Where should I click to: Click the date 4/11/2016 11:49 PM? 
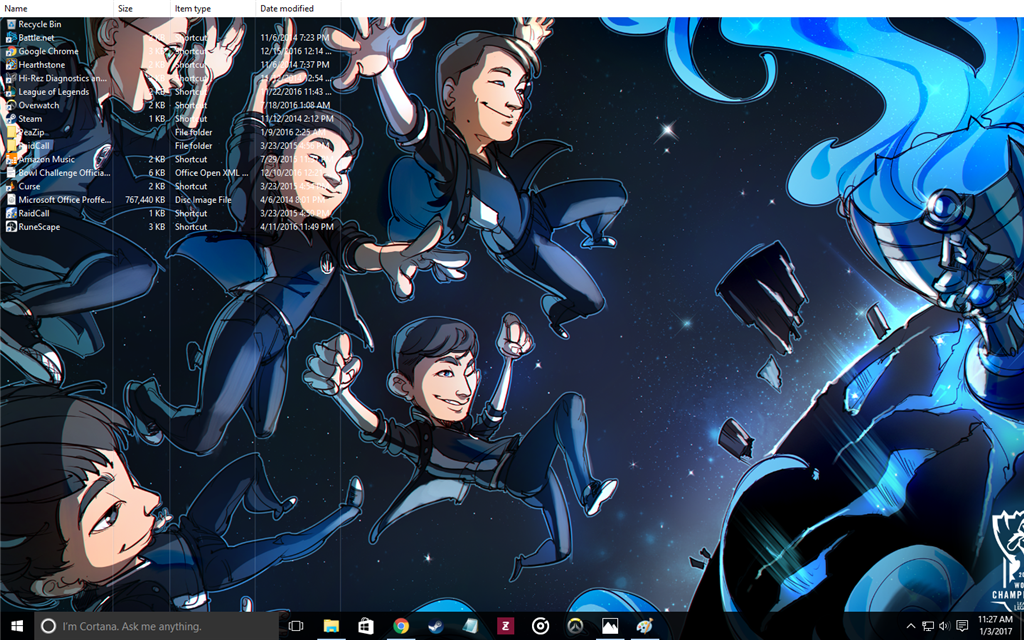click(297, 227)
